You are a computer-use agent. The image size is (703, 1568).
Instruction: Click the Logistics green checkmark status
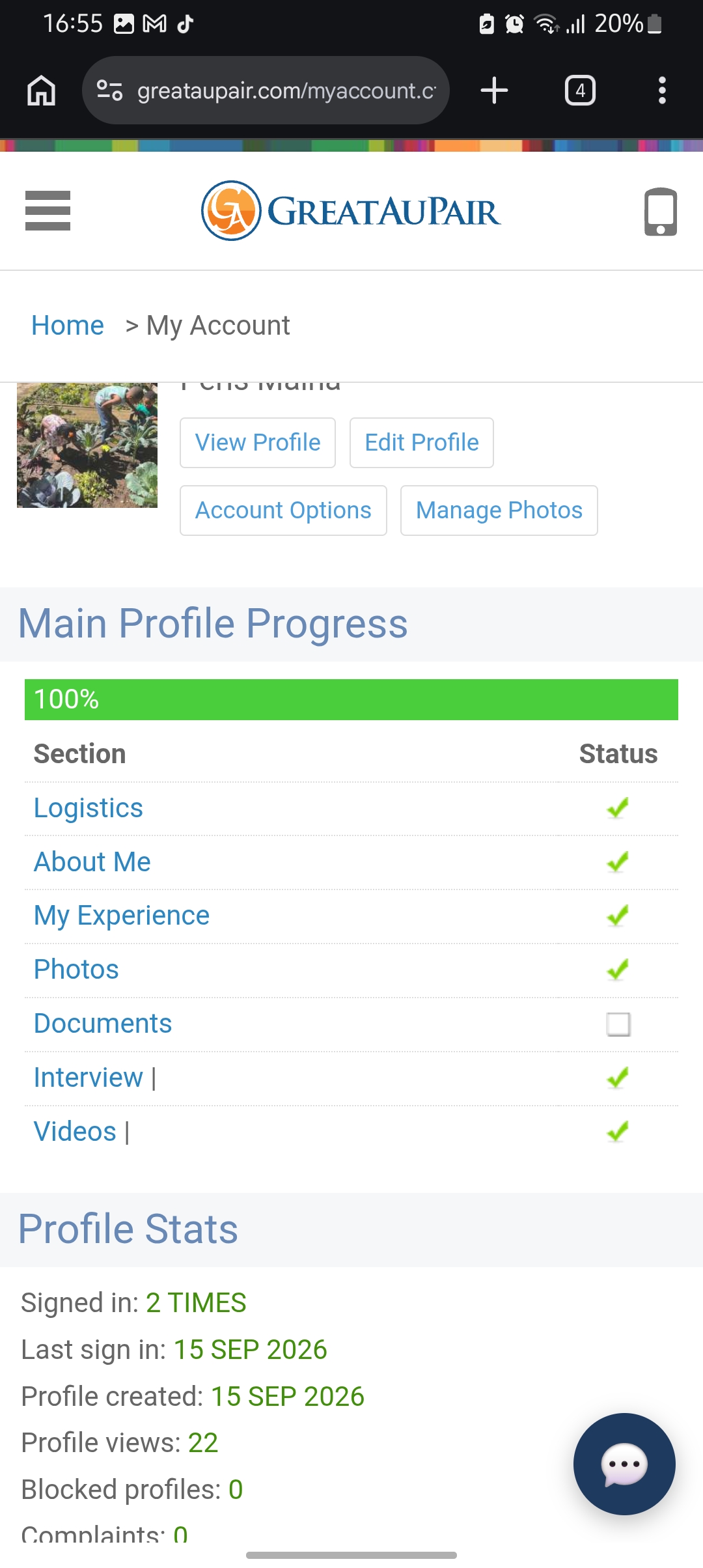tap(617, 808)
